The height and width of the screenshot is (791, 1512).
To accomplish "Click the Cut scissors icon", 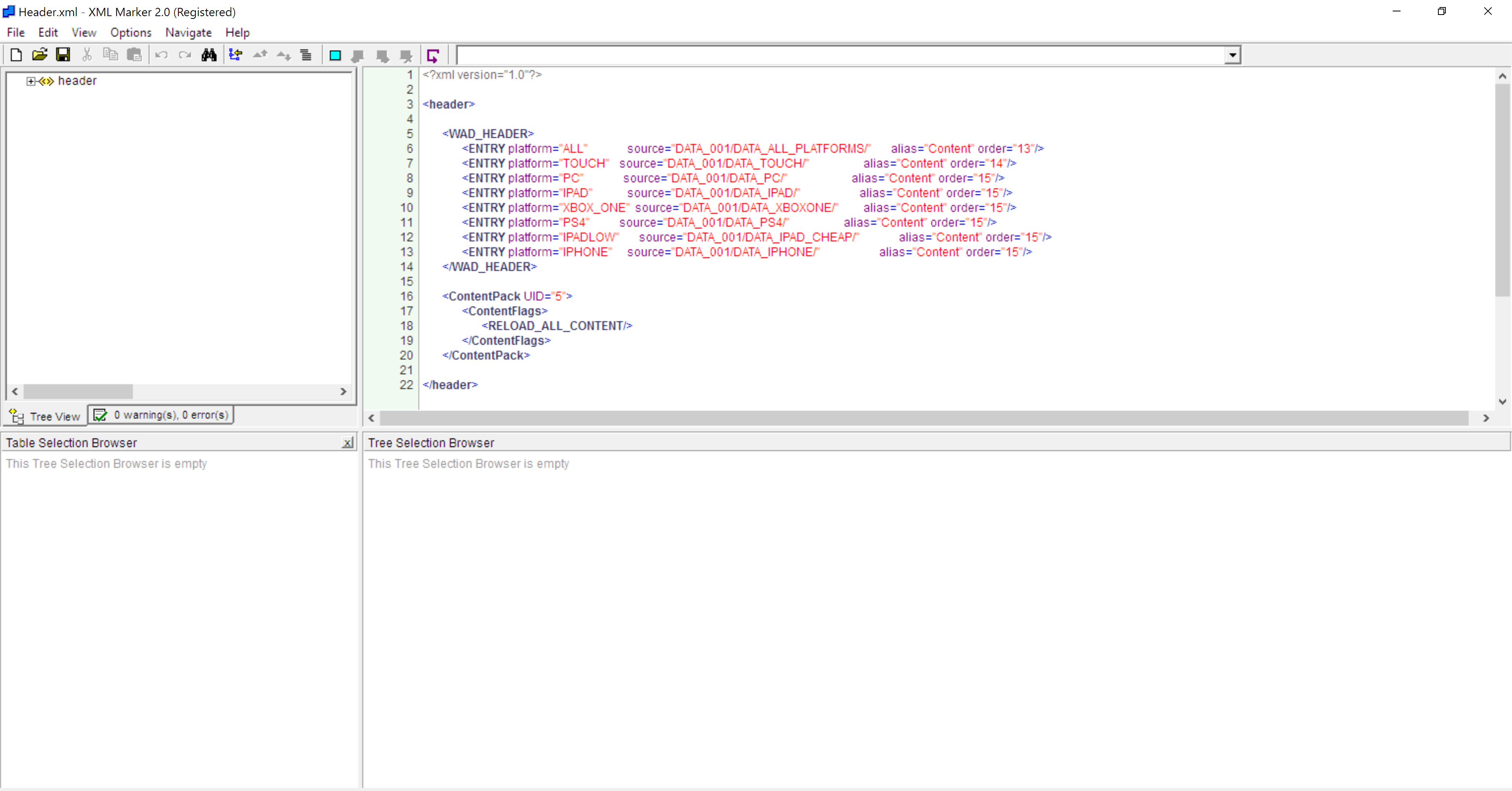I will (87, 55).
